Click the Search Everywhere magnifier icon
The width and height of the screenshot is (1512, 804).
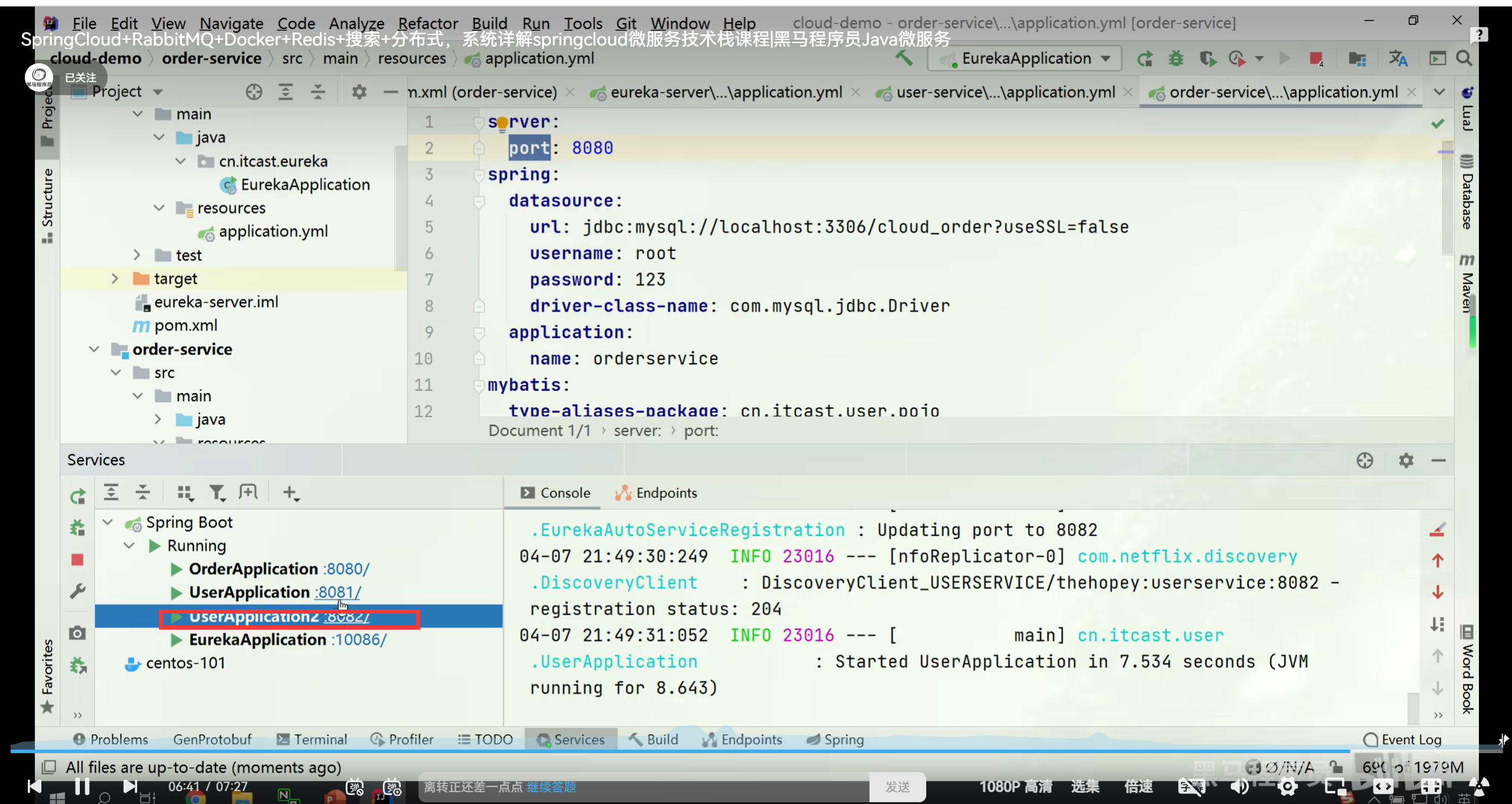(1464, 59)
